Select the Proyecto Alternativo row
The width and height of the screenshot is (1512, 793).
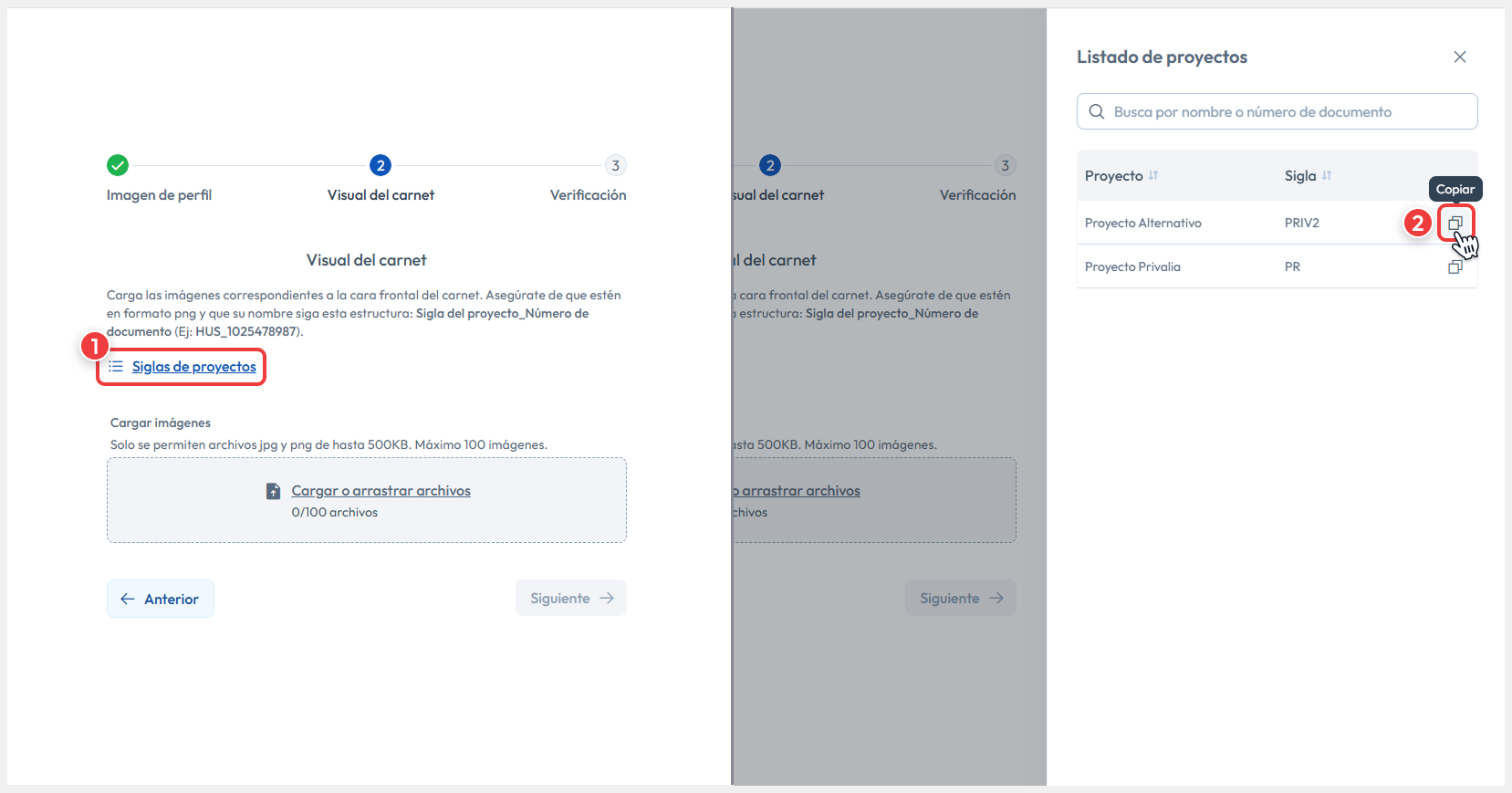click(x=1186, y=223)
